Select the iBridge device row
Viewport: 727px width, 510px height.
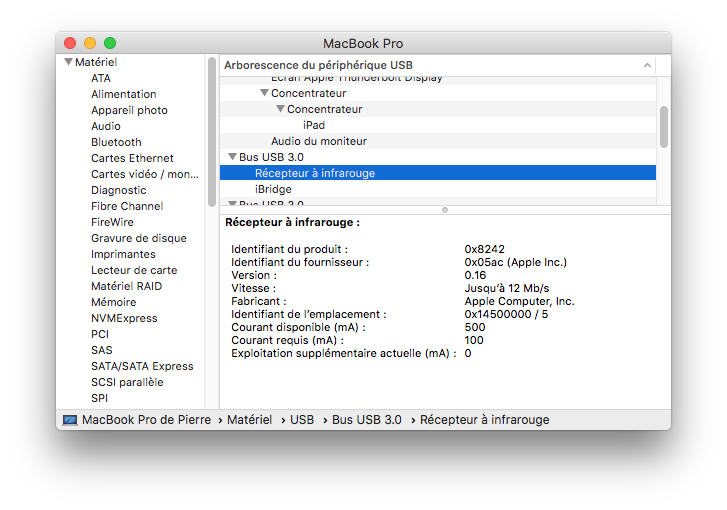point(438,189)
